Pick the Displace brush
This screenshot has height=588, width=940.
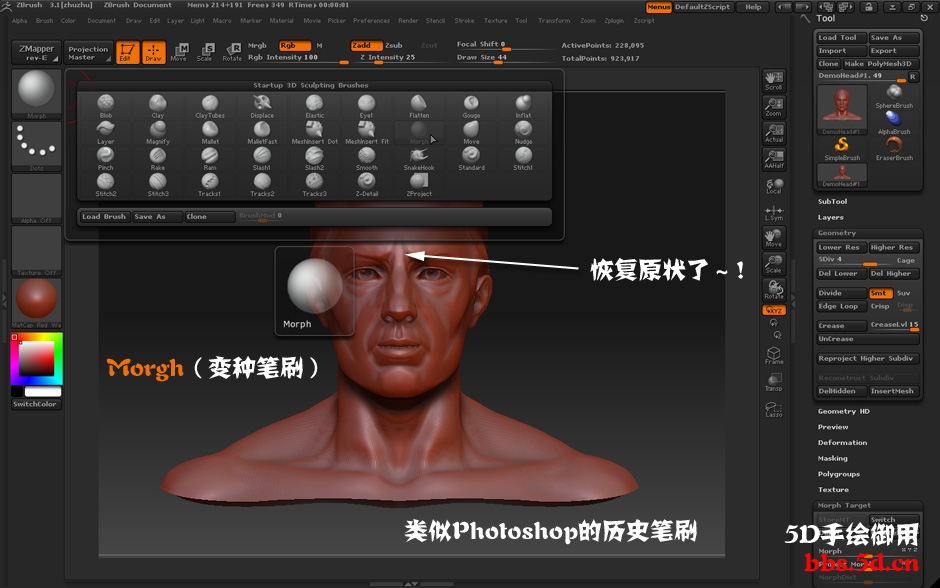point(262,106)
